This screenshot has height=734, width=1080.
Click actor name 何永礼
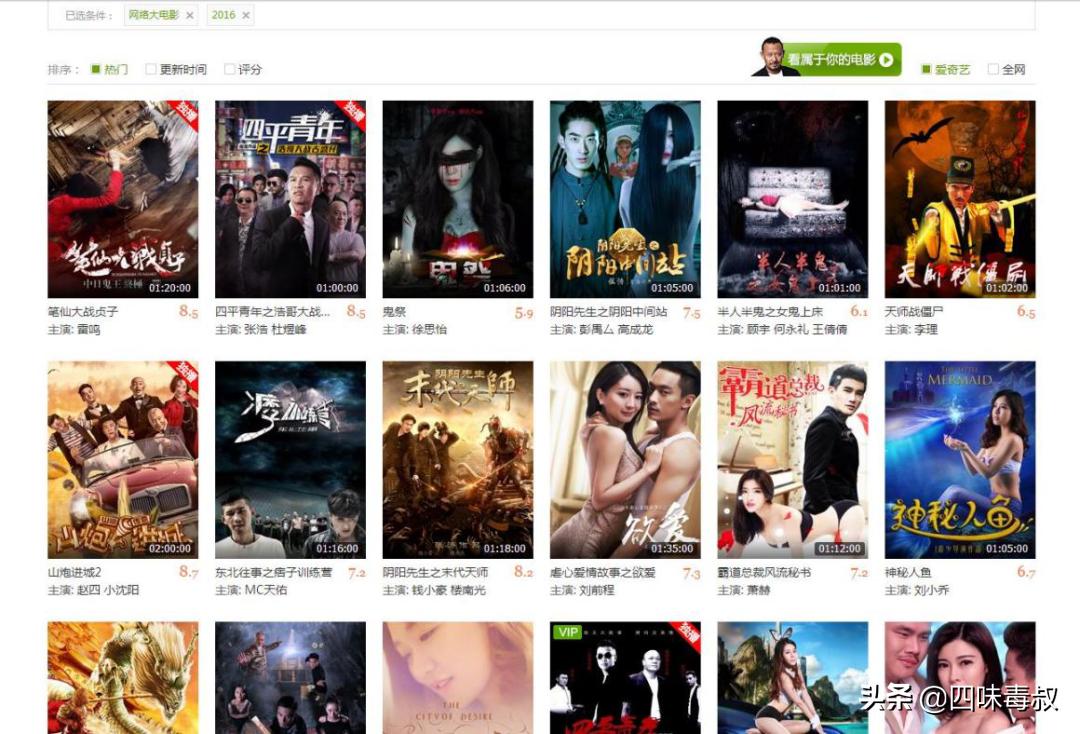[791, 330]
